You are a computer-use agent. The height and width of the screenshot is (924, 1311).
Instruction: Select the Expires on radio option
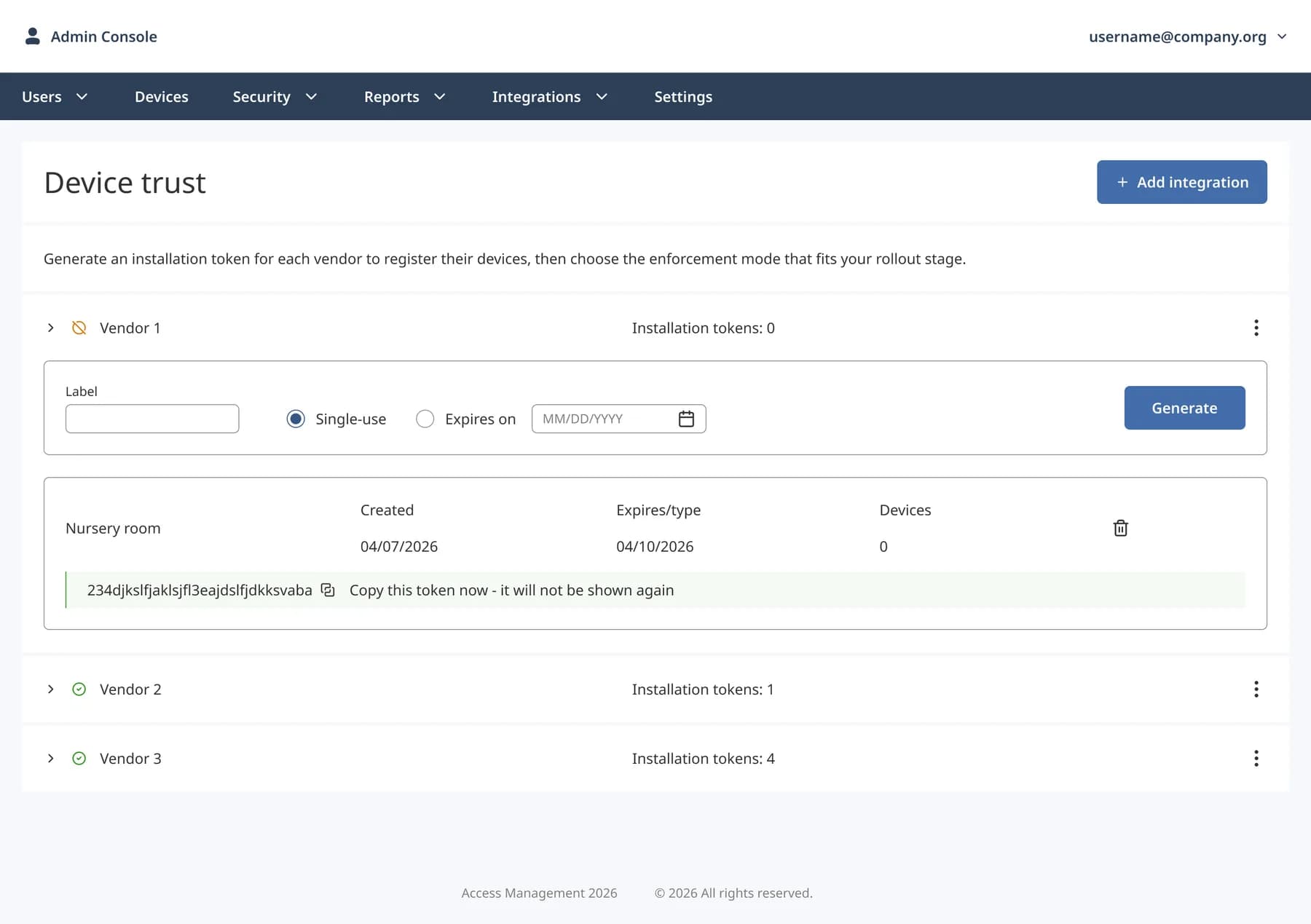425,419
